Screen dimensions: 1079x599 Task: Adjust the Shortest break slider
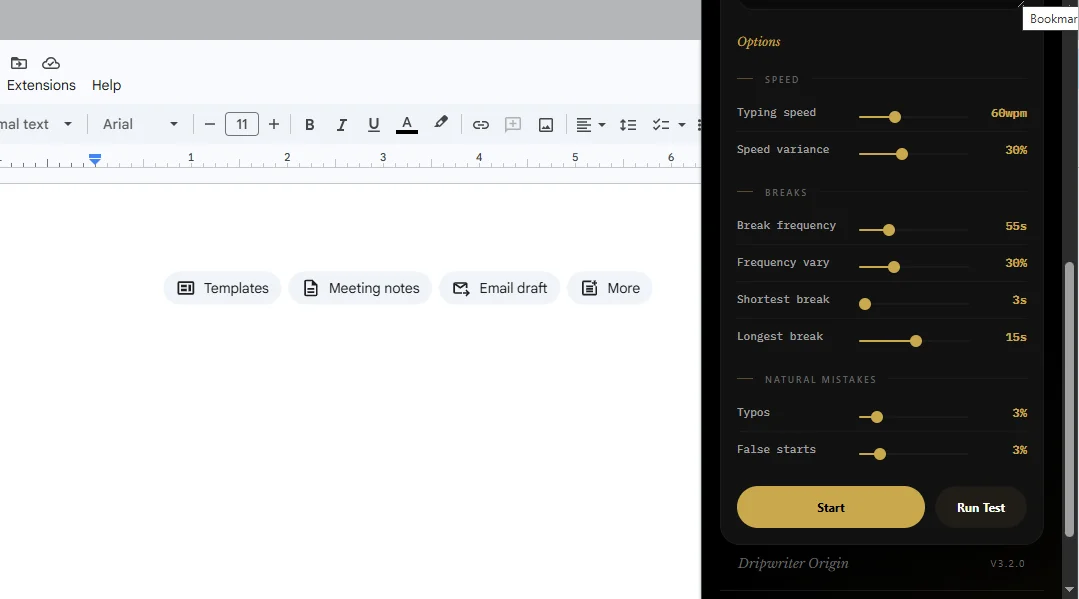(913, 304)
